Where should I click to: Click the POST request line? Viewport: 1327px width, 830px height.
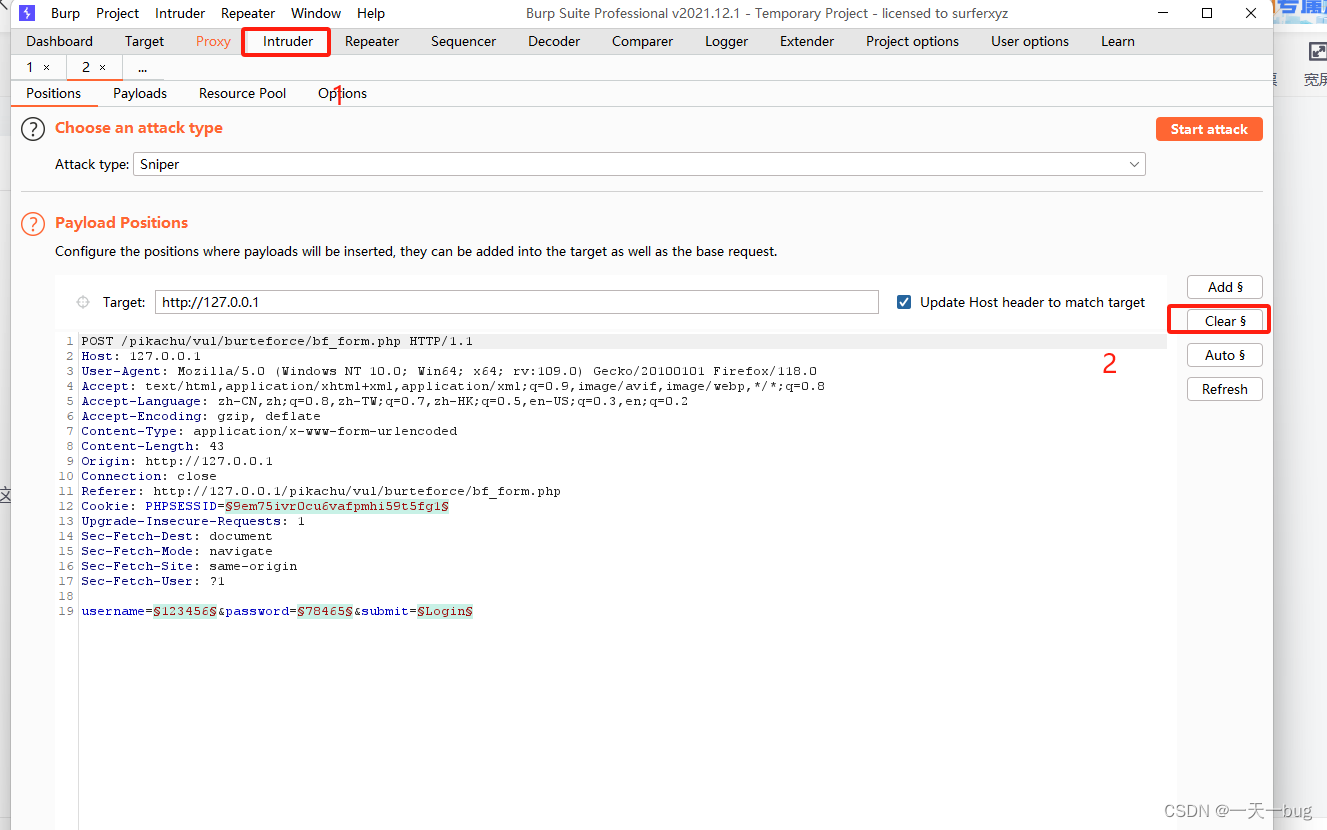[277, 341]
